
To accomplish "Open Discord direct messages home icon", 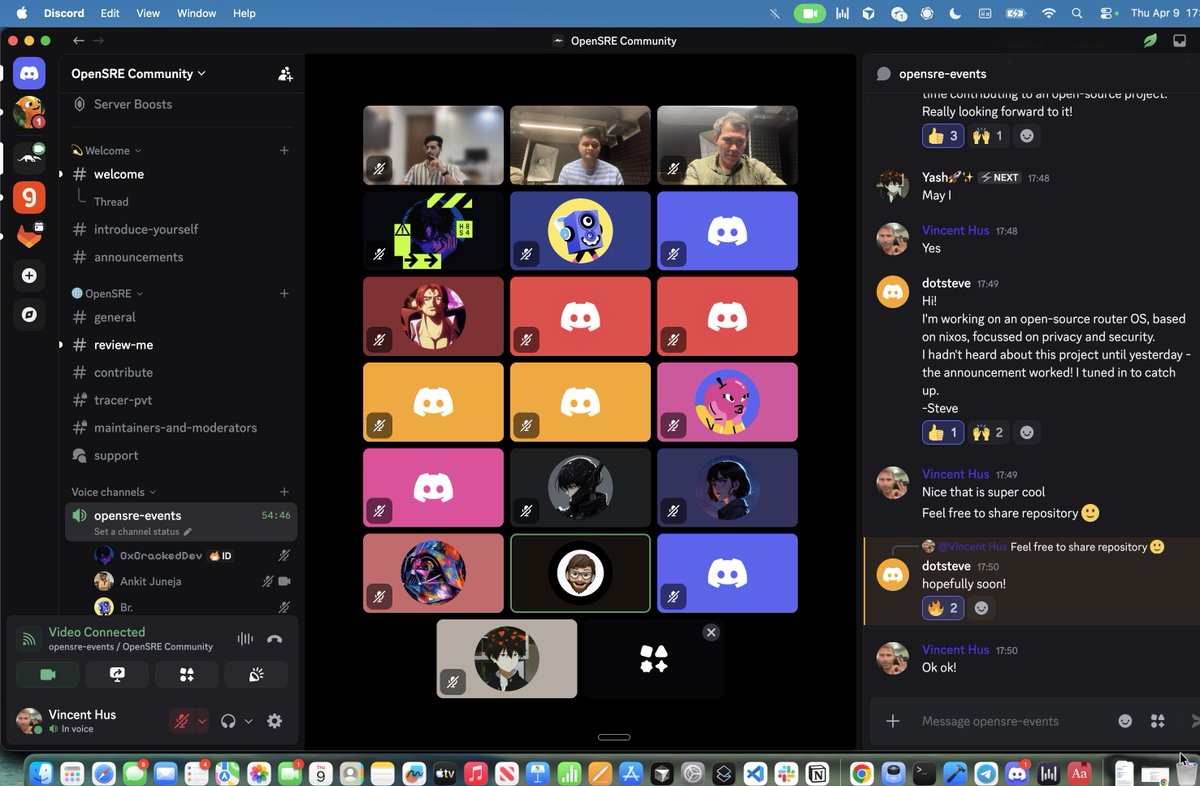I will (29, 72).
